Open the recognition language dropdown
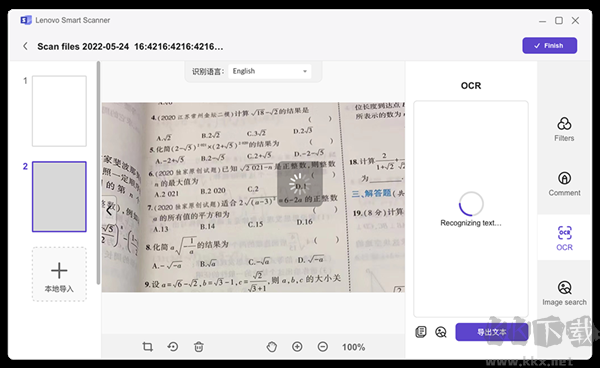 pos(270,71)
